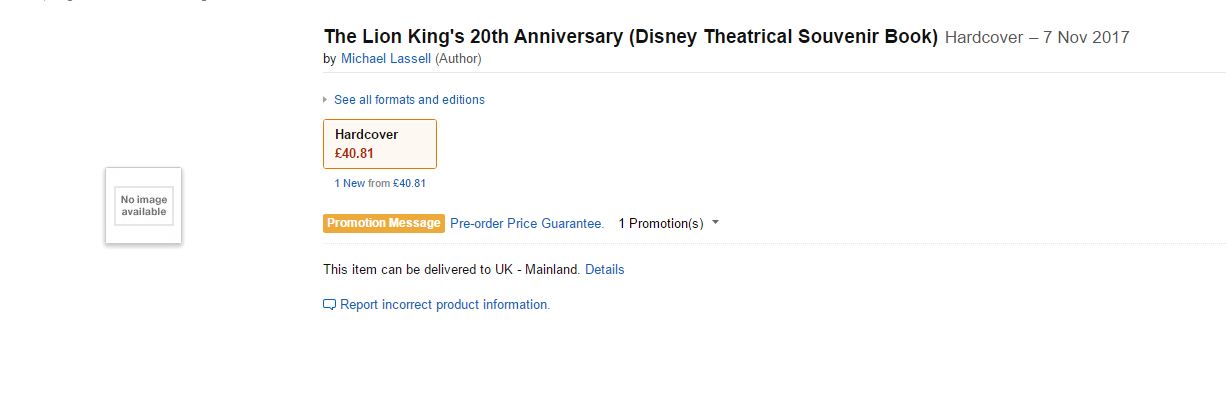The width and height of the screenshot is (1226, 396).
Task: Open author Michael Lassell's page
Action: pos(386,59)
